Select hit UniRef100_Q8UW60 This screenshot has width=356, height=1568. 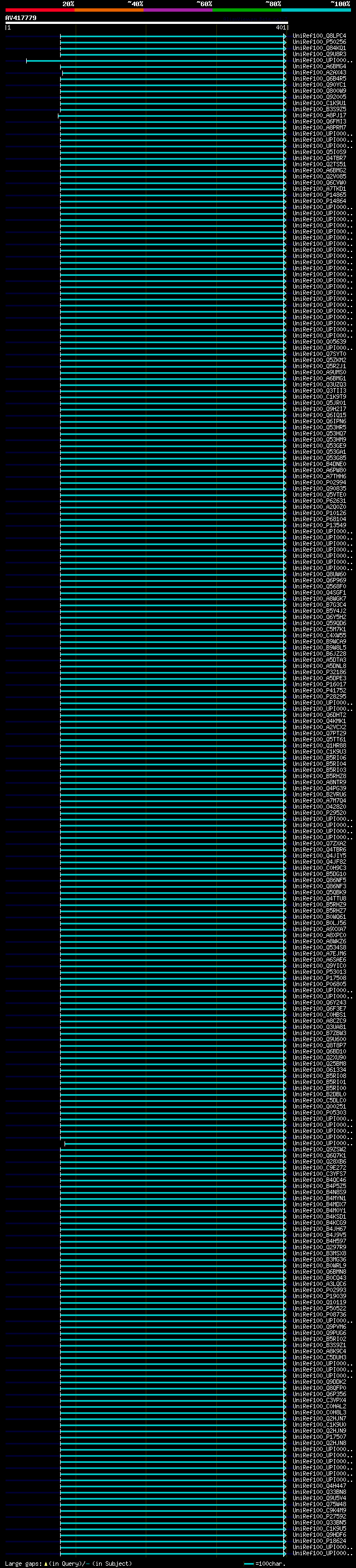pos(319,575)
